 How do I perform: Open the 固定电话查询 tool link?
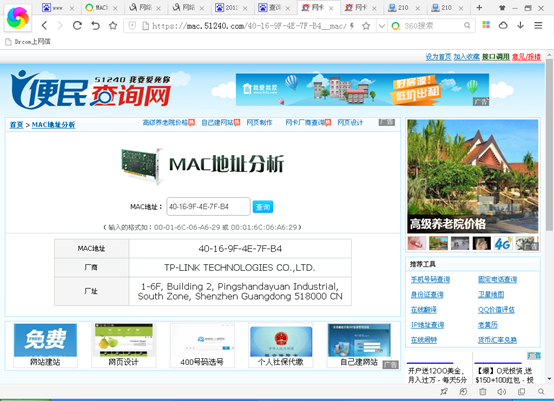pyautogui.click(x=497, y=279)
